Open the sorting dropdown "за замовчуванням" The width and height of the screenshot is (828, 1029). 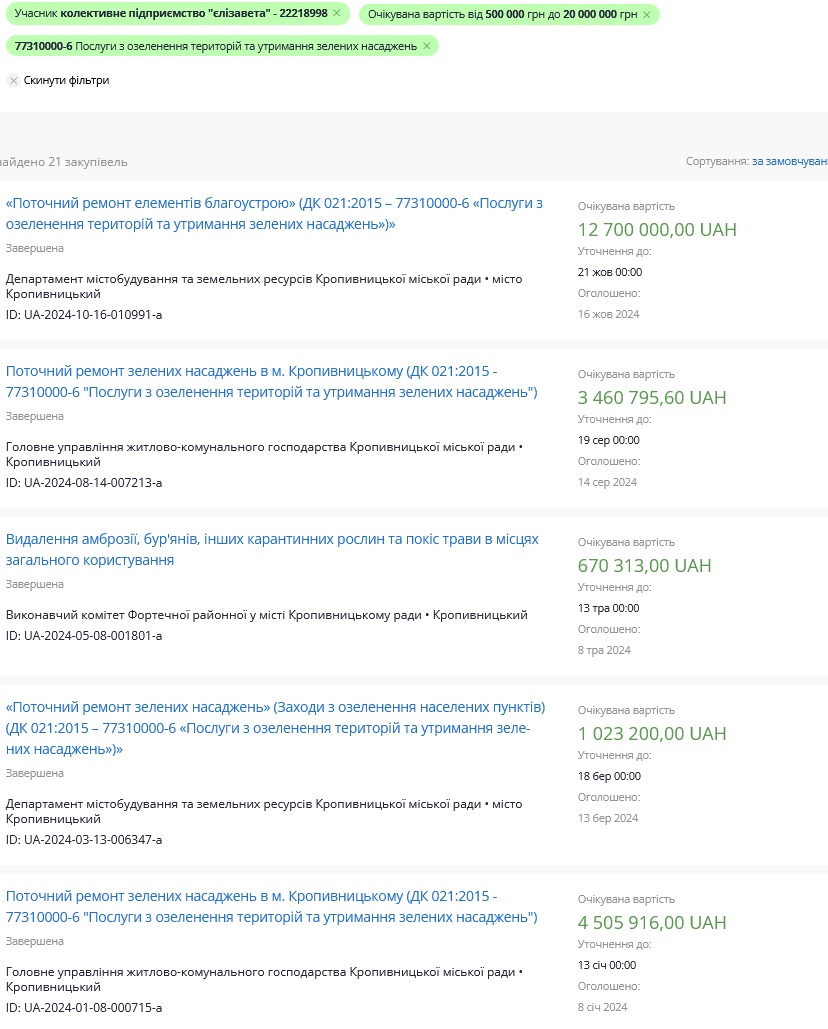pyautogui.click(x=790, y=161)
